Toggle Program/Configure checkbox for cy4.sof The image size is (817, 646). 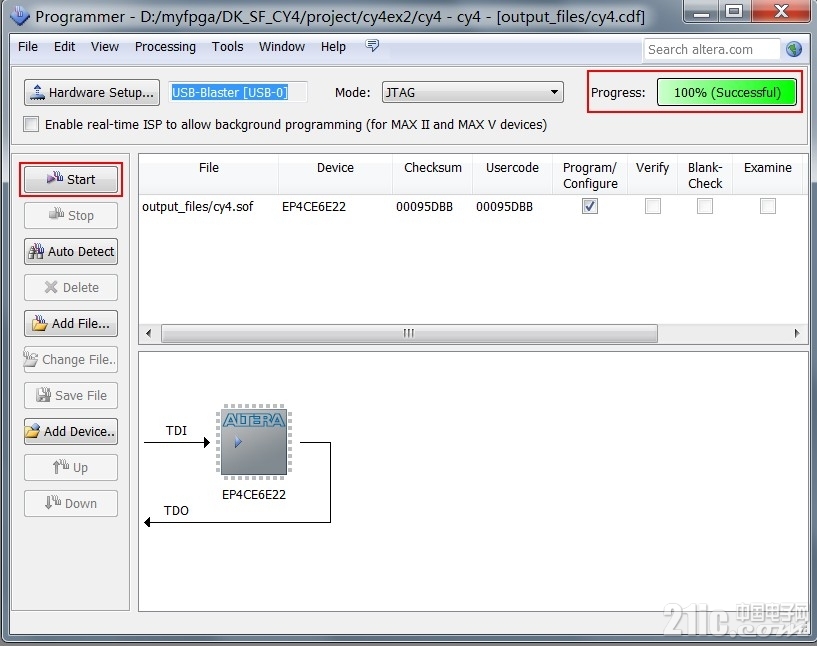(x=590, y=206)
